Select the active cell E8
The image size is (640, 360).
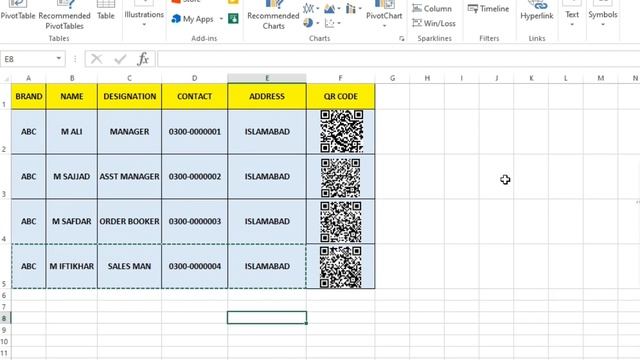267,318
